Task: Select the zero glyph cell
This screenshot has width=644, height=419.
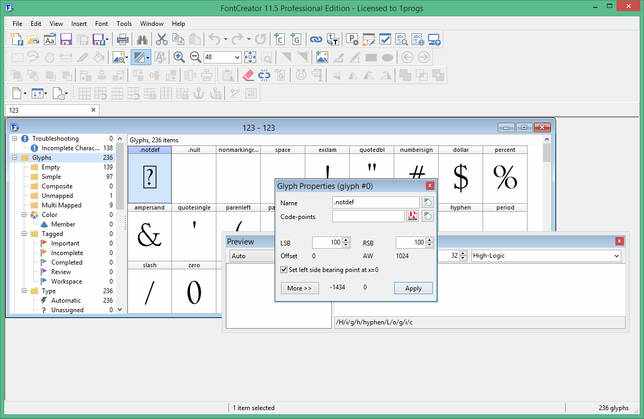Action: 194,288
